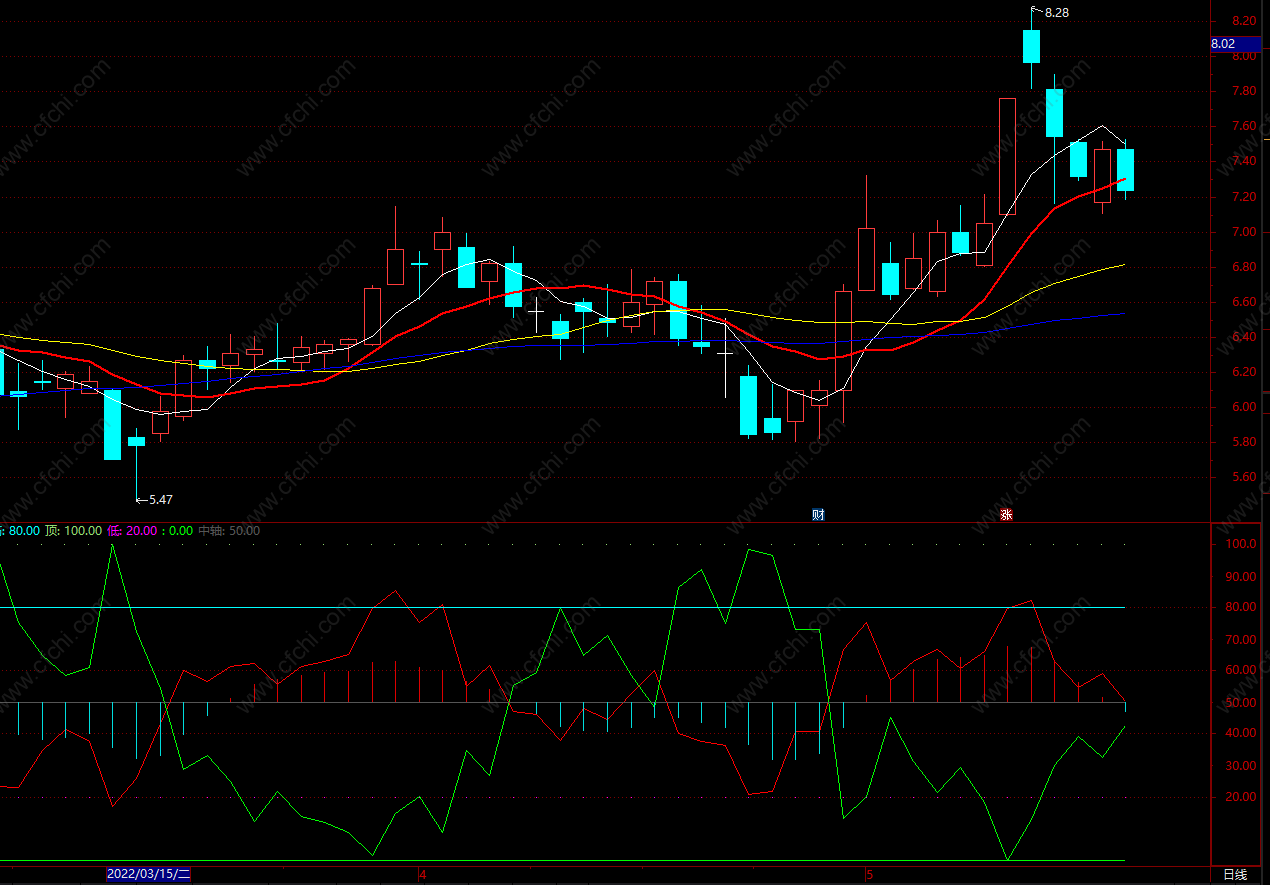The height and width of the screenshot is (885, 1270).
Task: Click the 5.47 low price label
Action: coord(161,499)
